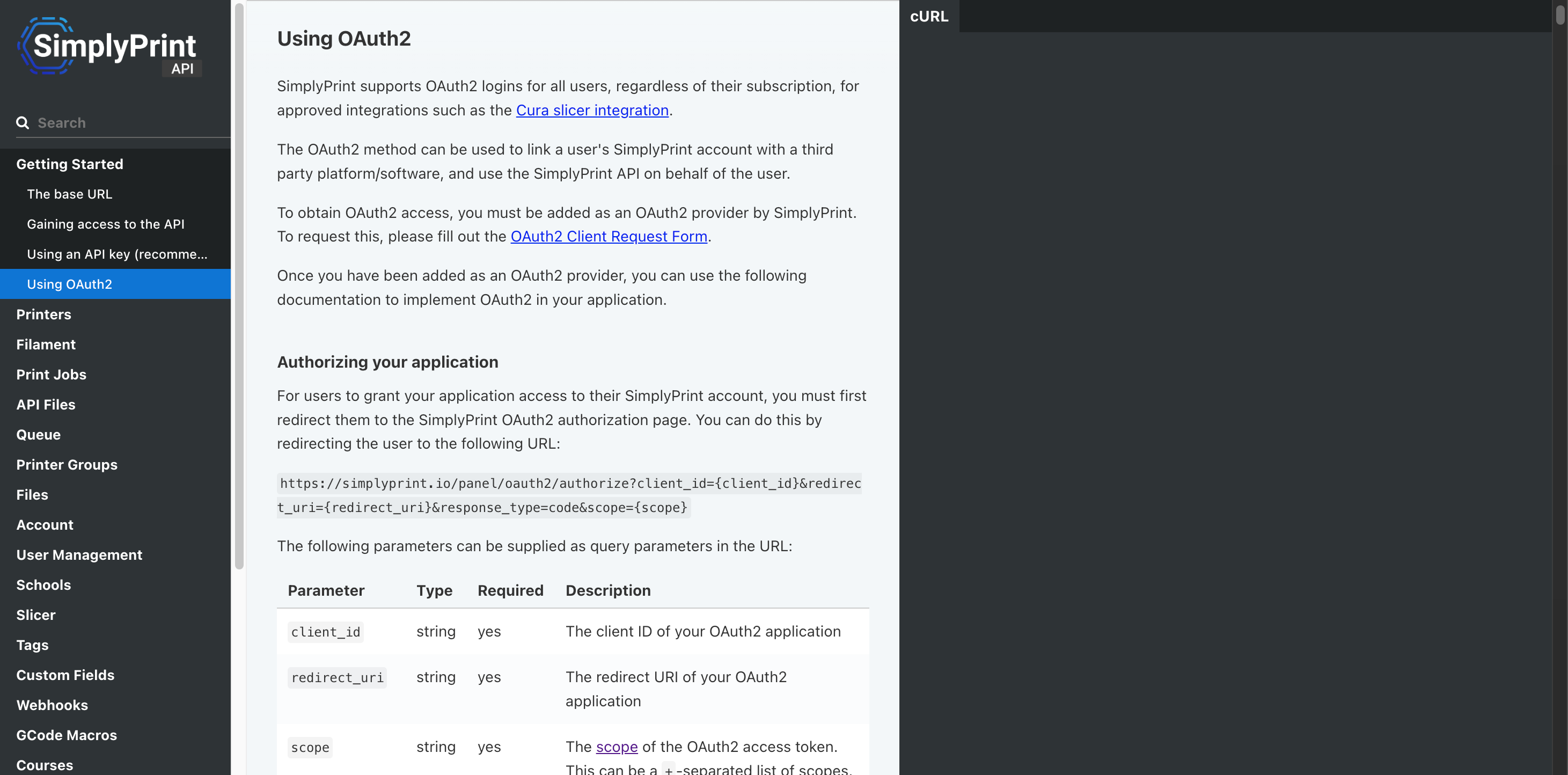Viewport: 1568px width, 775px height.
Task: Click the Using OAuth2 page heading
Action: click(344, 38)
